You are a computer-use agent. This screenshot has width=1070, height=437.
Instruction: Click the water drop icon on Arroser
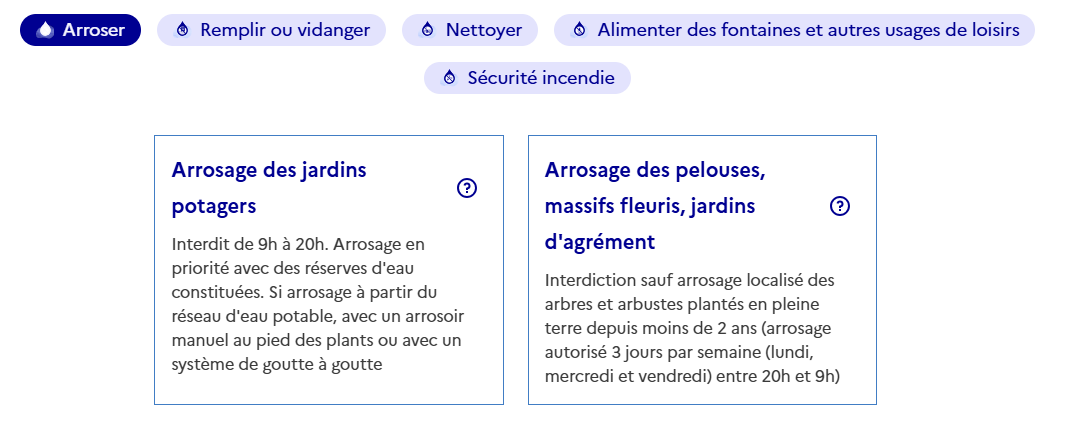[45, 30]
